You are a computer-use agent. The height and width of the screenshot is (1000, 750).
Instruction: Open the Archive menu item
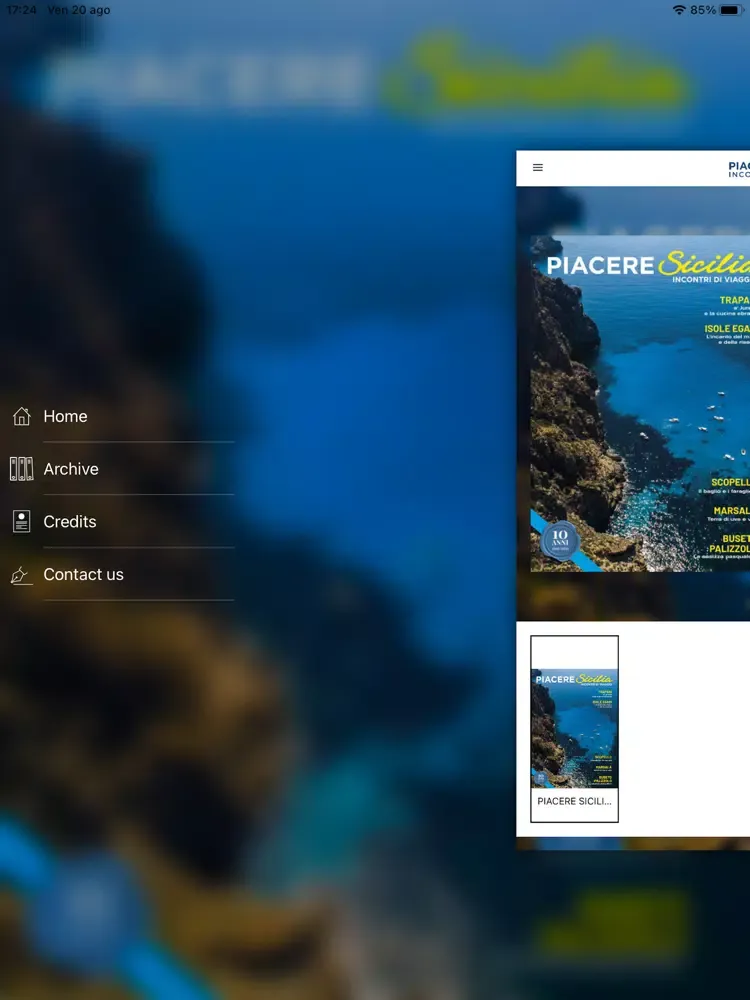121,469
